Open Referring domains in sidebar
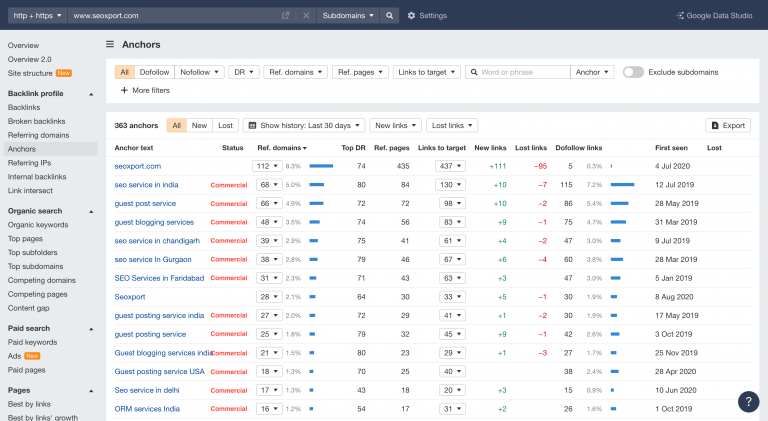 pos(38,135)
